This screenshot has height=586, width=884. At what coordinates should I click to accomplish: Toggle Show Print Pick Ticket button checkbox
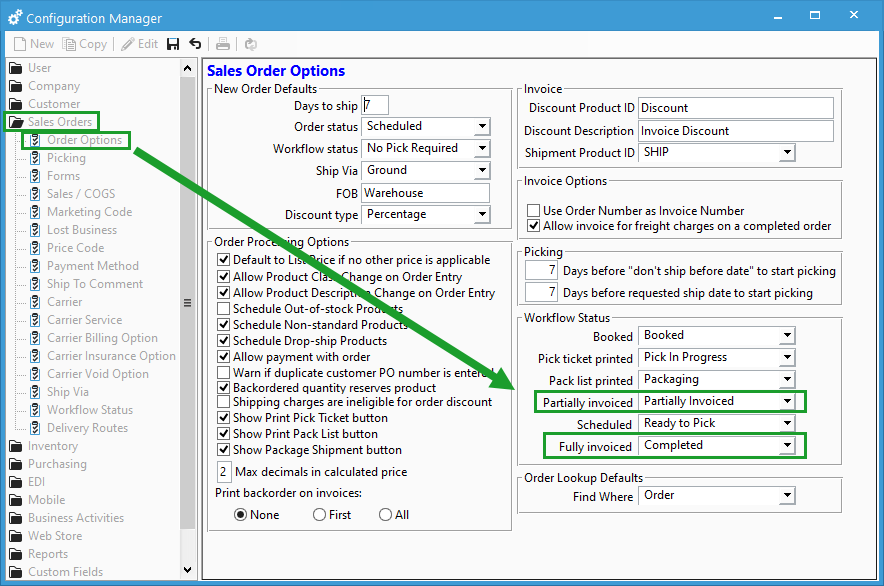[x=224, y=418]
